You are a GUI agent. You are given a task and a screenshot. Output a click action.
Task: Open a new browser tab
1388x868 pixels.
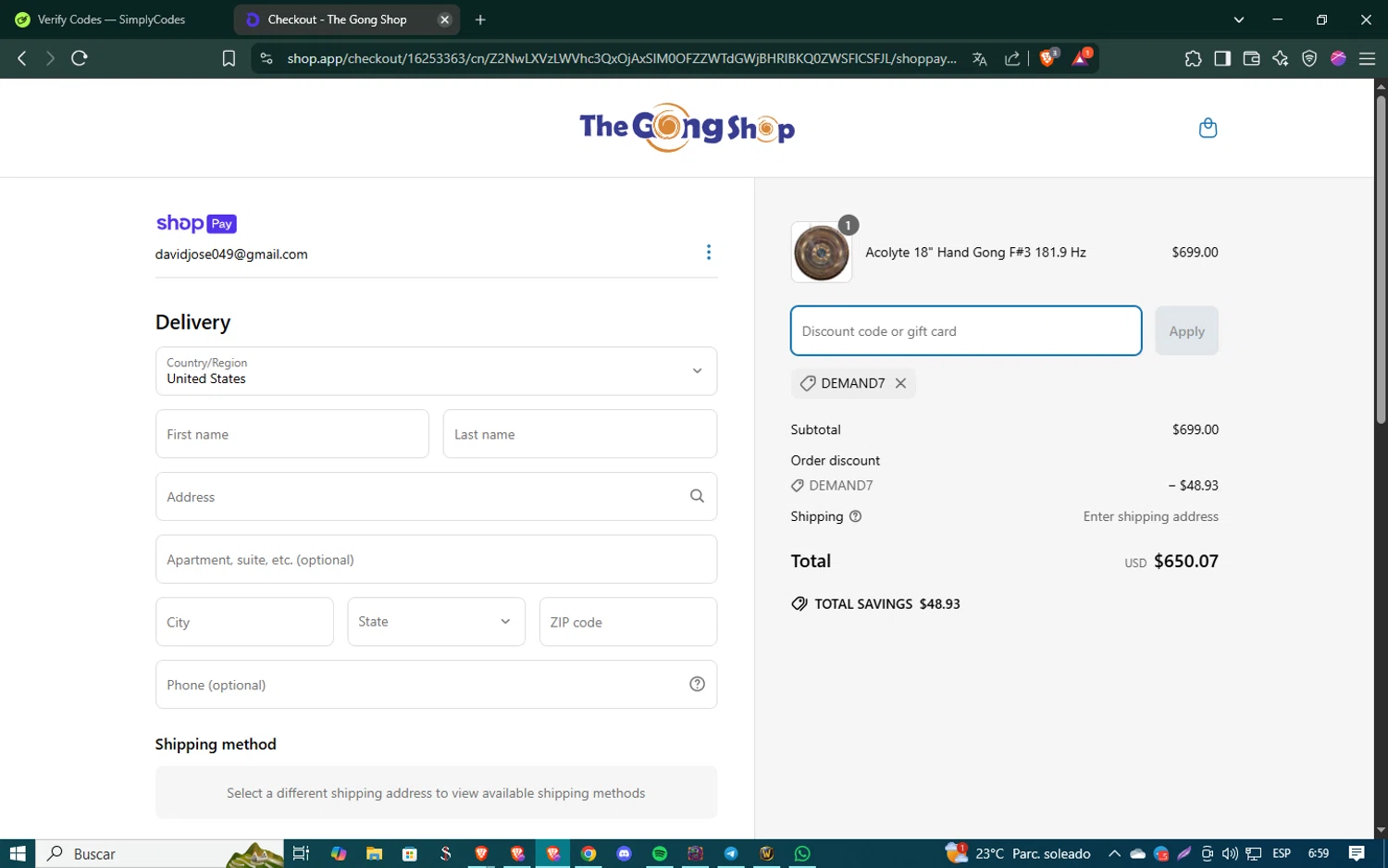click(x=480, y=19)
